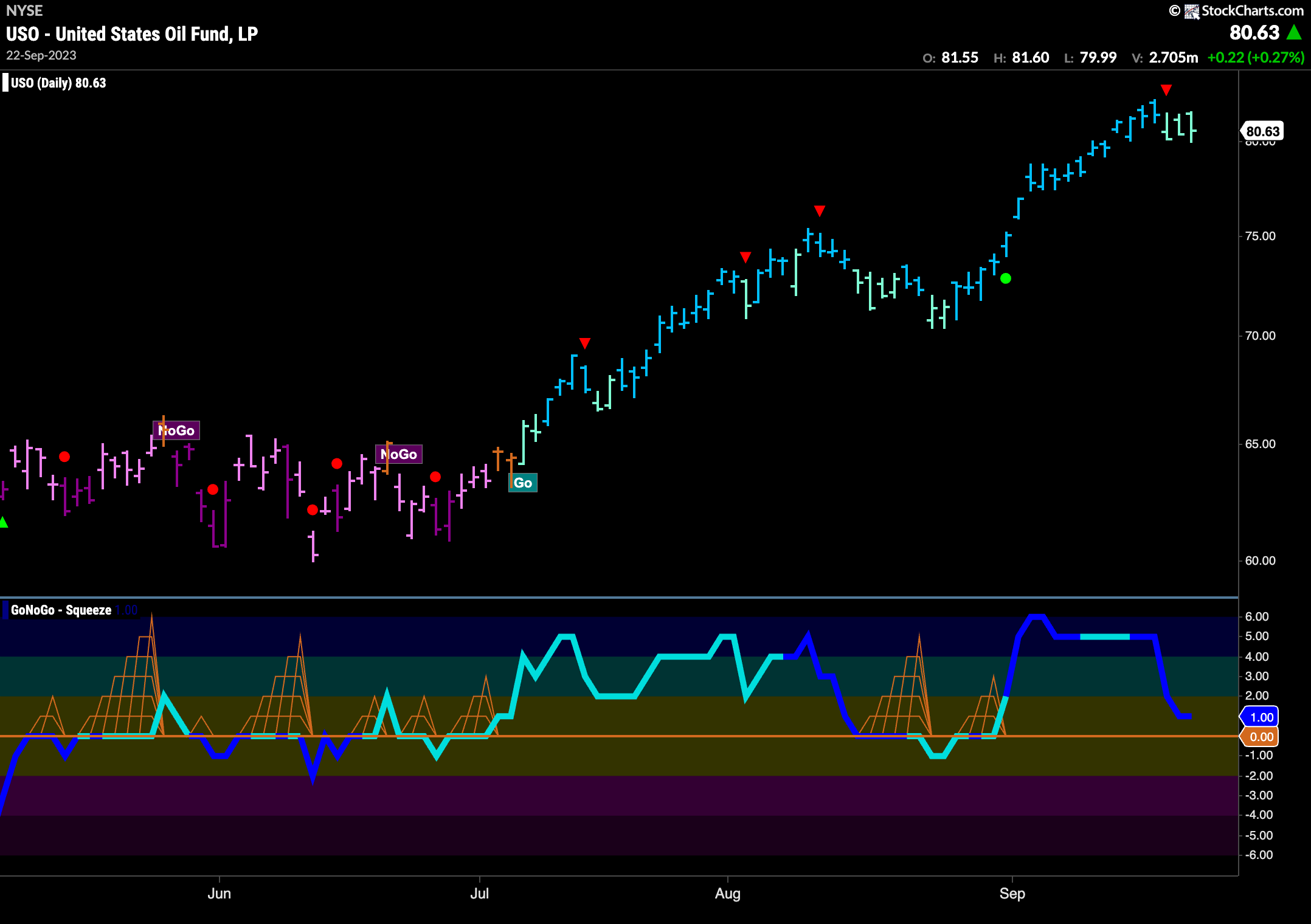The height and width of the screenshot is (924, 1311).
Task: Click the 'Aug' label on the time axis
Action: point(728,893)
